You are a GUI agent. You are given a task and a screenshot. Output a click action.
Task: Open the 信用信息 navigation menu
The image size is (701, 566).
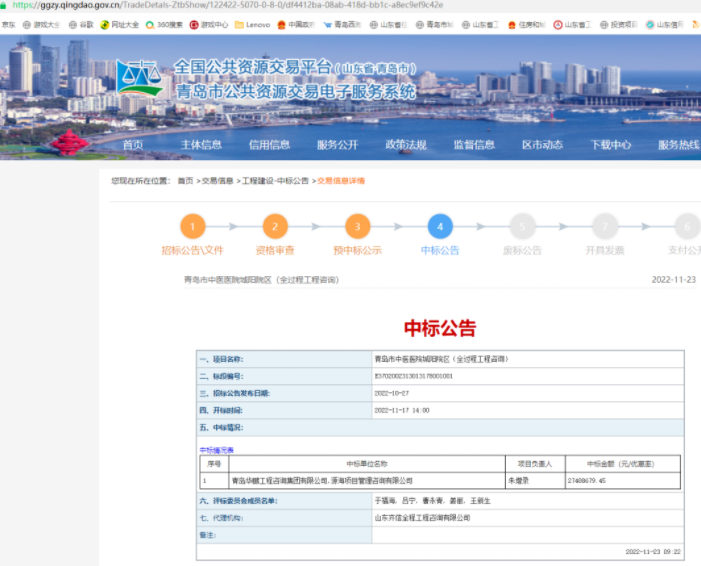pyautogui.click(x=269, y=145)
